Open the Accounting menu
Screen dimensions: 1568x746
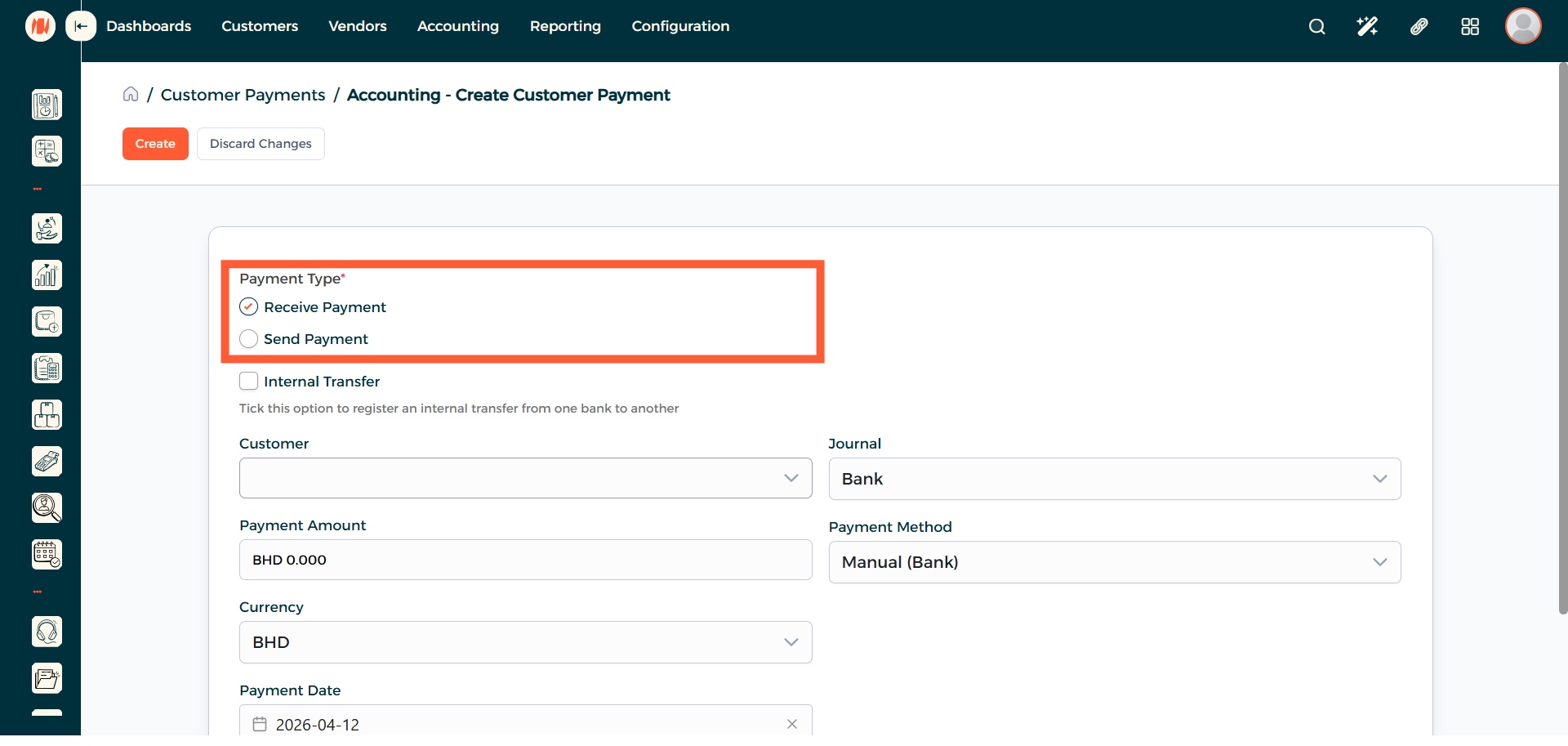(457, 26)
